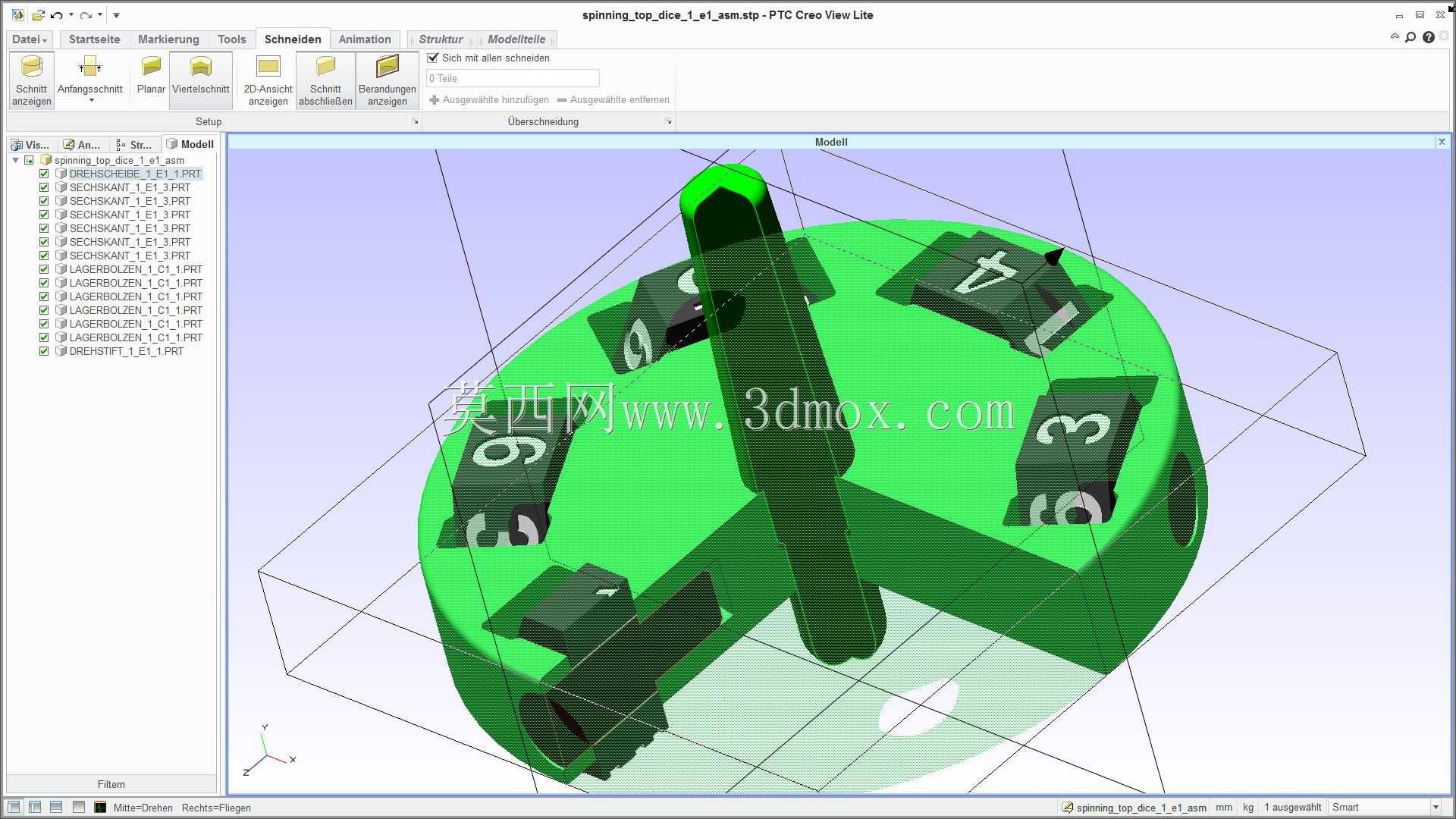Click the '1 ausgewählt' status text
The height and width of the screenshot is (819, 1456).
coord(1293,808)
